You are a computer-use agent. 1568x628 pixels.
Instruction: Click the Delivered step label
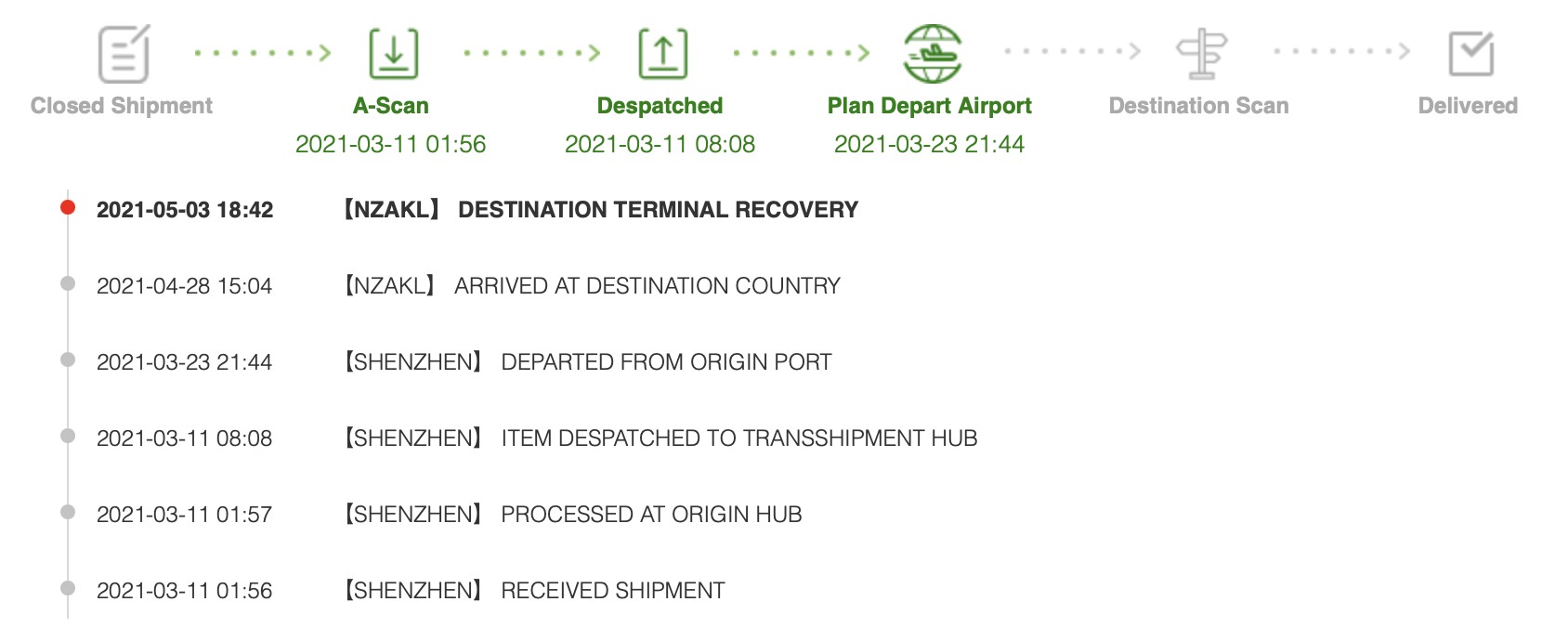pos(1469,106)
